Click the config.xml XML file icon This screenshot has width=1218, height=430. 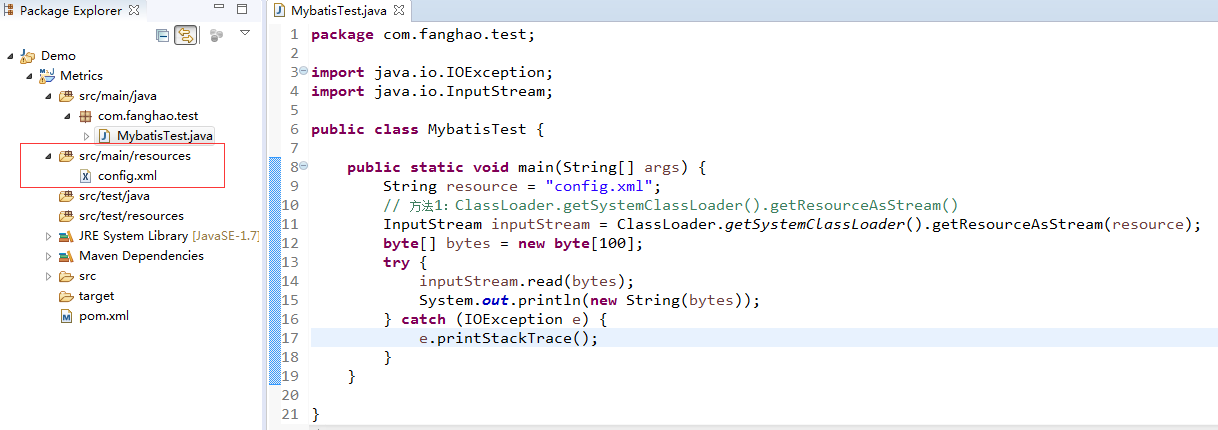[85, 176]
